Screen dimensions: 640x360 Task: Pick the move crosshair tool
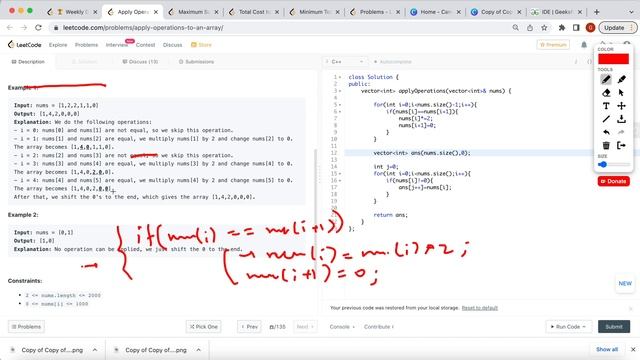[x=622, y=106]
